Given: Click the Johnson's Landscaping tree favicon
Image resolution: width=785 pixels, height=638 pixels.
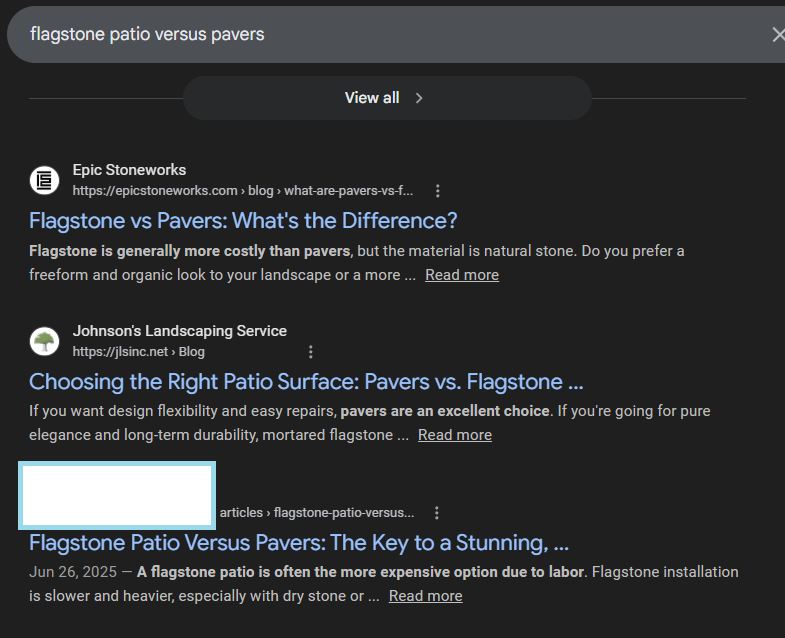Looking at the screenshot, I should [x=44, y=341].
